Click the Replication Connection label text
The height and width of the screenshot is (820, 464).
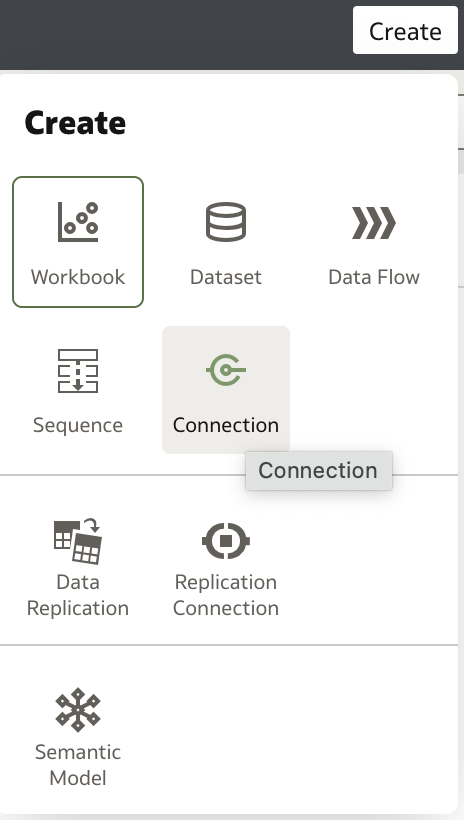(x=225, y=595)
